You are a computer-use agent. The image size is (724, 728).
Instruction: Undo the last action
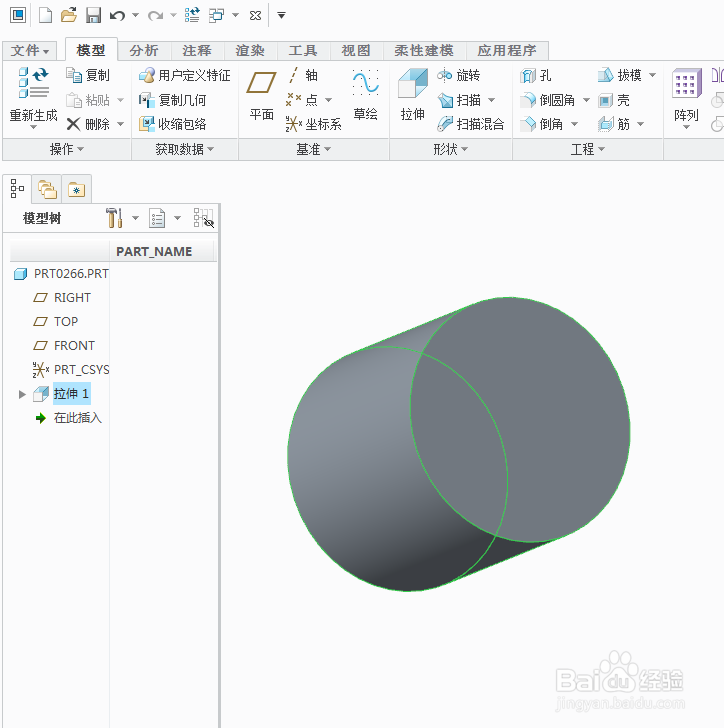tap(117, 16)
